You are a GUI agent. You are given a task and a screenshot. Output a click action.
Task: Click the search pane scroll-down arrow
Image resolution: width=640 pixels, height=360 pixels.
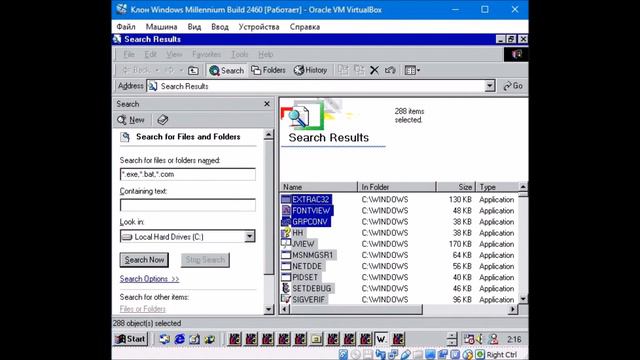click(x=269, y=309)
